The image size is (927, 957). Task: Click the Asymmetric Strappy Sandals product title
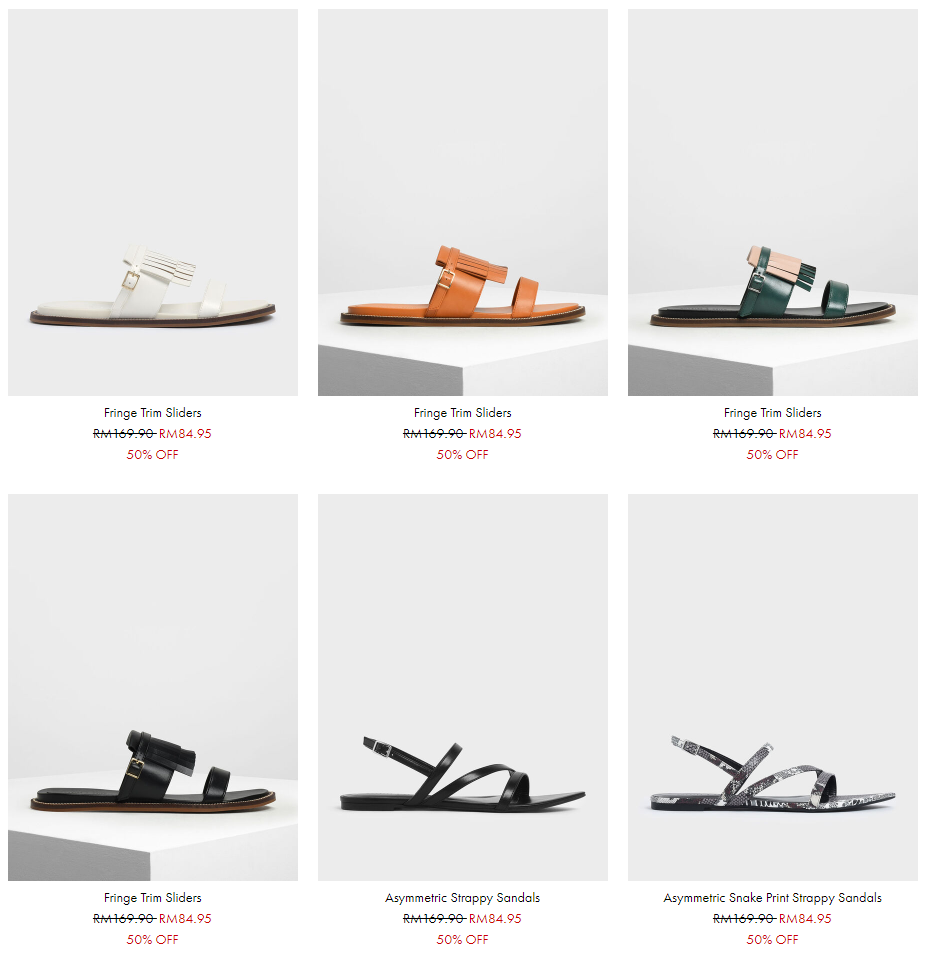pyautogui.click(x=463, y=898)
